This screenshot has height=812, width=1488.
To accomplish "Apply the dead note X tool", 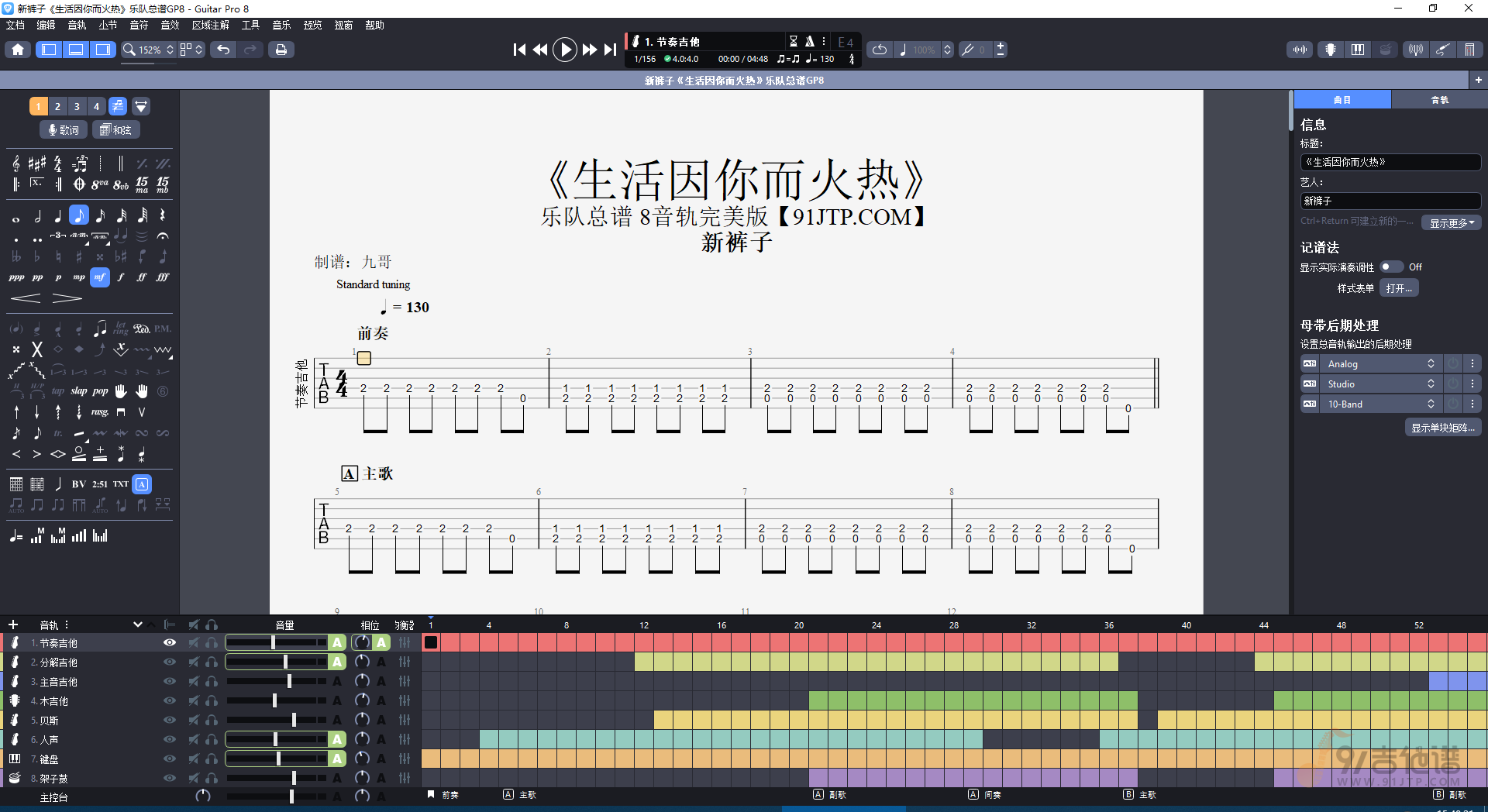I will [36, 349].
